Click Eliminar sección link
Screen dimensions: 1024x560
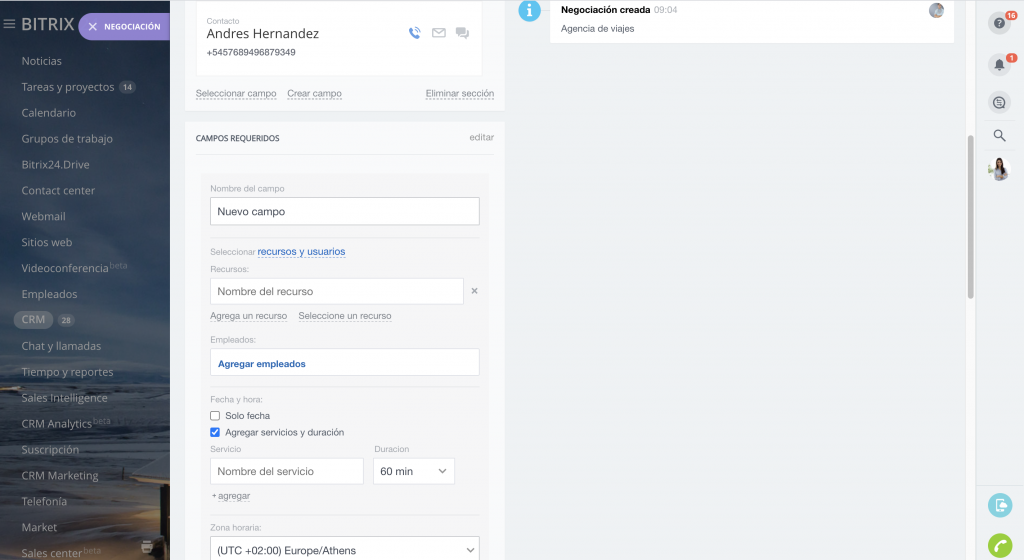tap(459, 94)
